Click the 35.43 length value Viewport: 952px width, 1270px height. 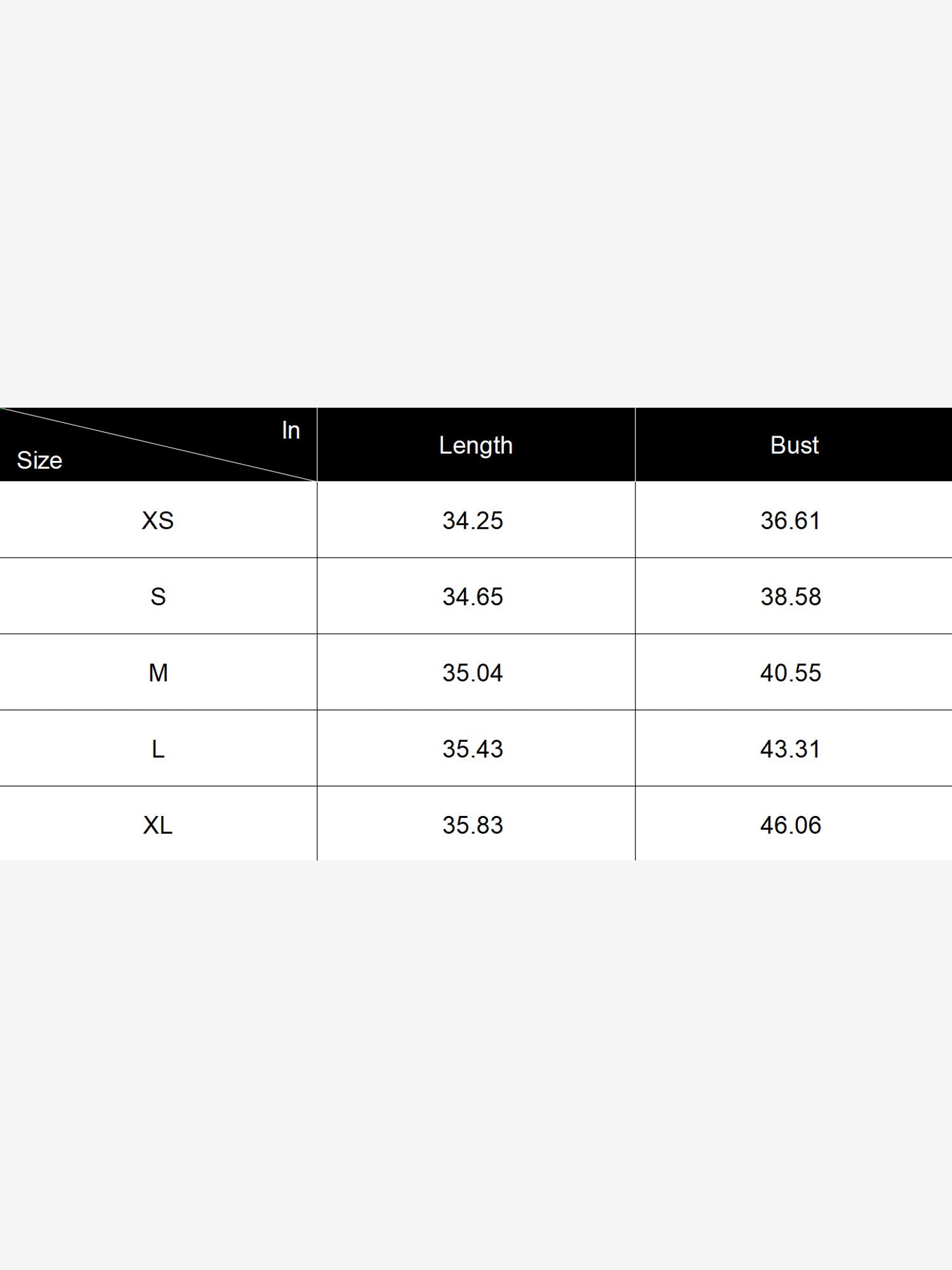click(x=473, y=749)
